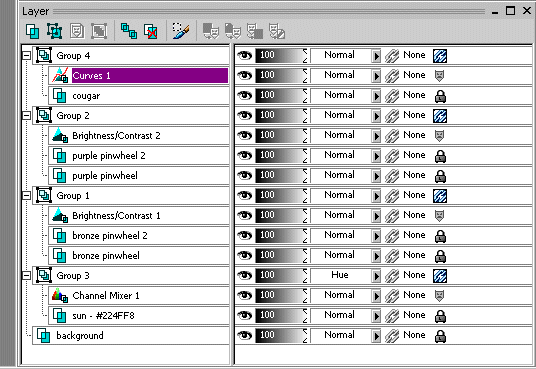Image resolution: width=536 pixels, height=369 pixels.
Task: Adjust opacity slider for Group 4
Action: pos(281,55)
